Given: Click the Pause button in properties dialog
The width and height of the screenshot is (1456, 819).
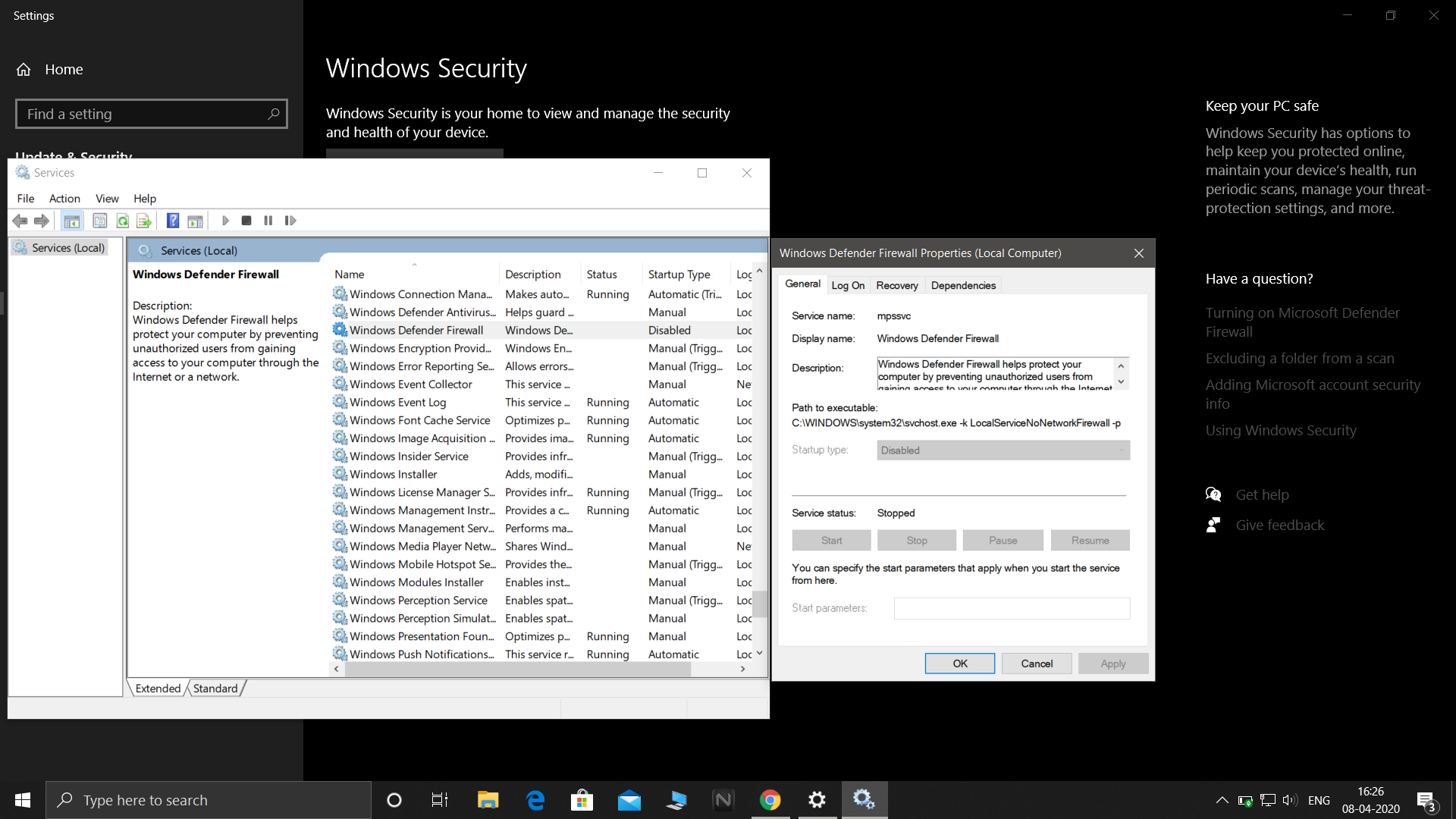Looking at the screenshot, I should tap(1003, 541).
